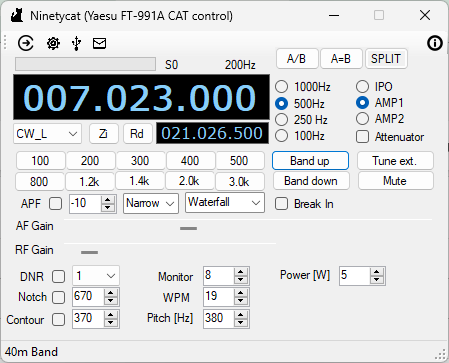Image resolution: width=449 pixels, height=363 pixels.
Task: Click the A/B VFO swap button
Action: (x=297, y=59)
